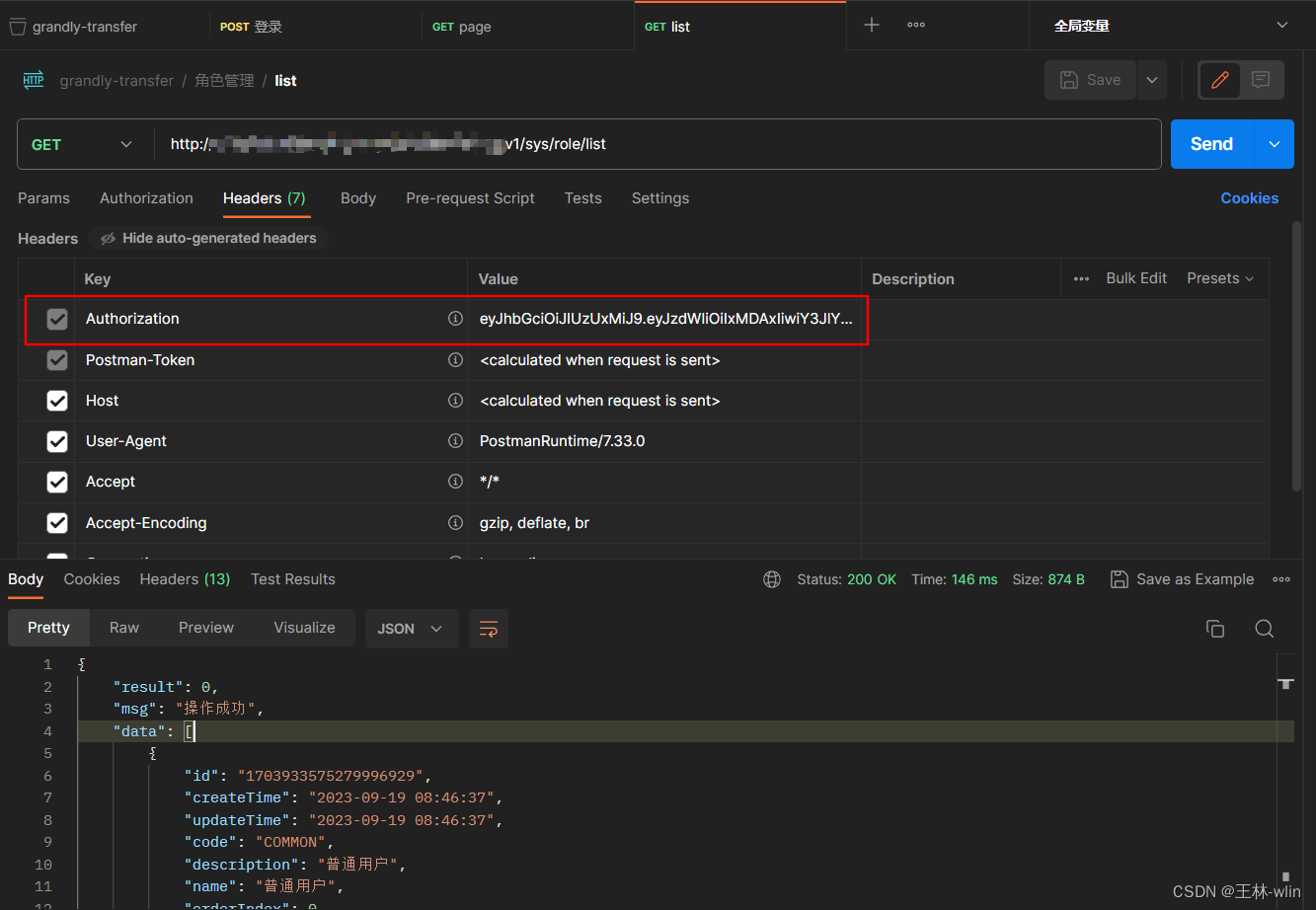Viewport: 1316px width, 910px height.
Task: Select the GET list tab
Action: [x=740, y=27]
